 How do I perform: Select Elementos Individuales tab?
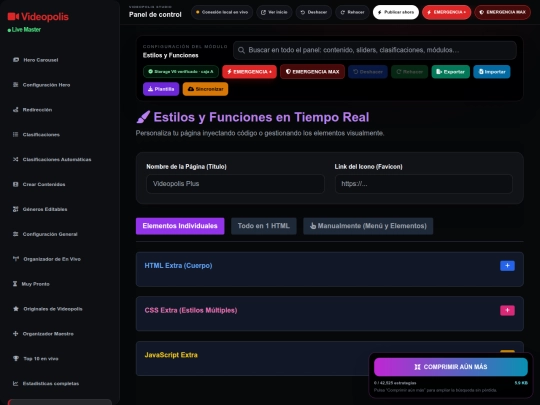(x=180, y=226)
